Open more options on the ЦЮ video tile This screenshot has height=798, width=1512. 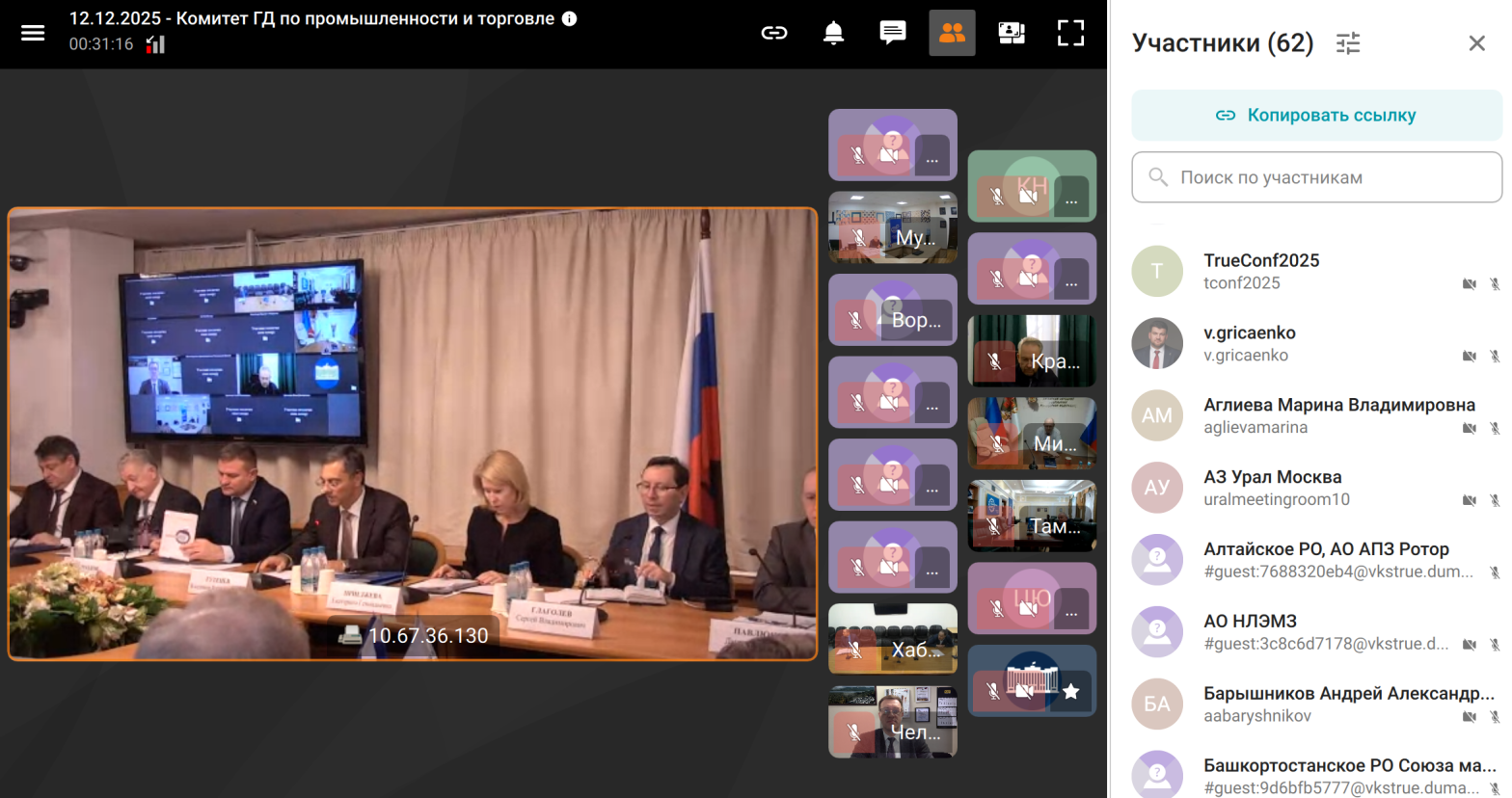pyautogui.click(x=1071, y=612)
